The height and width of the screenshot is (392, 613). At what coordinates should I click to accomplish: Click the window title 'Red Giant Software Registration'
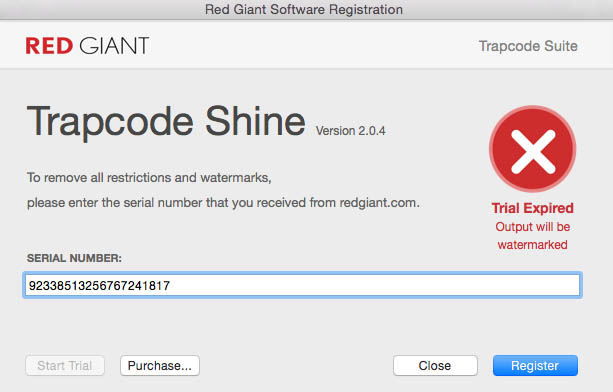[304, 9]
